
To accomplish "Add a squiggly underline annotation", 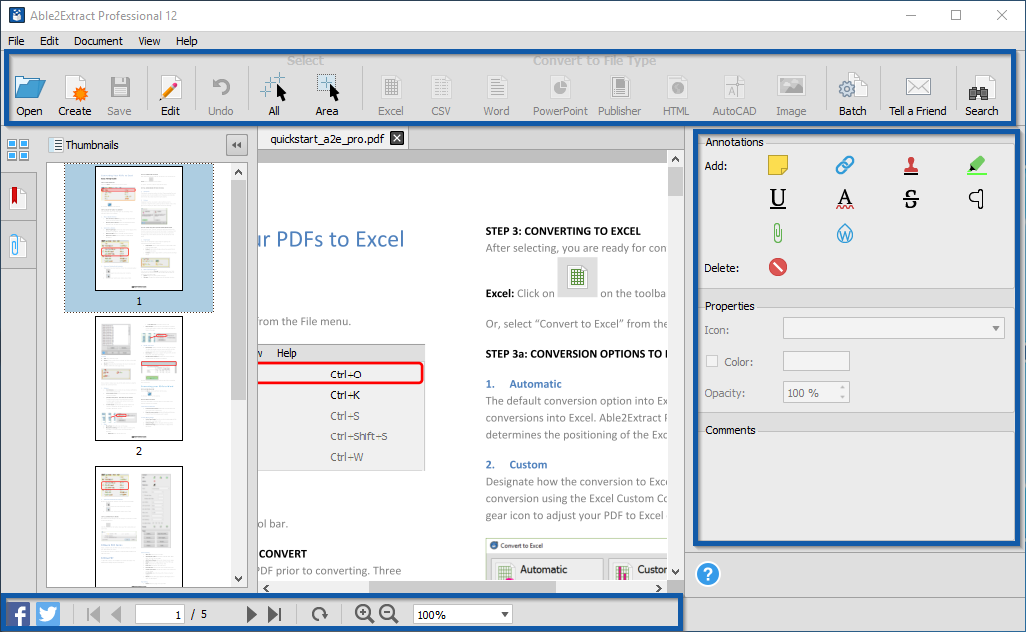I will pyautogui.click(x=845, y=199).
